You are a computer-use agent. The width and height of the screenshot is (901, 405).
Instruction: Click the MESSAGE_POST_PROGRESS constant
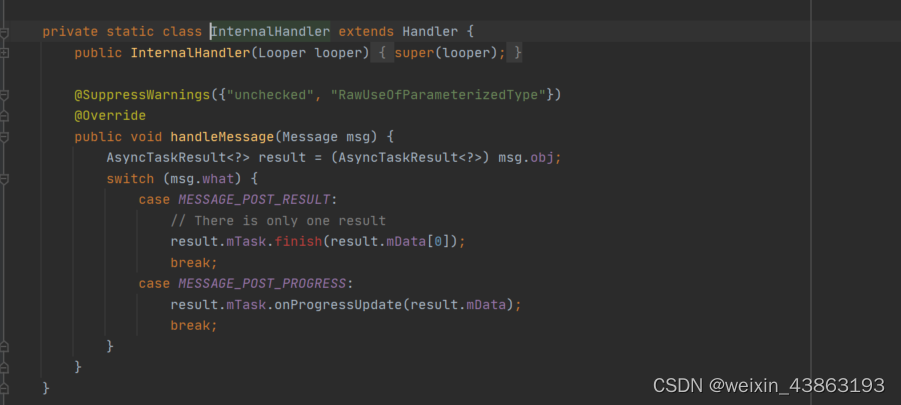coord(262,283)
